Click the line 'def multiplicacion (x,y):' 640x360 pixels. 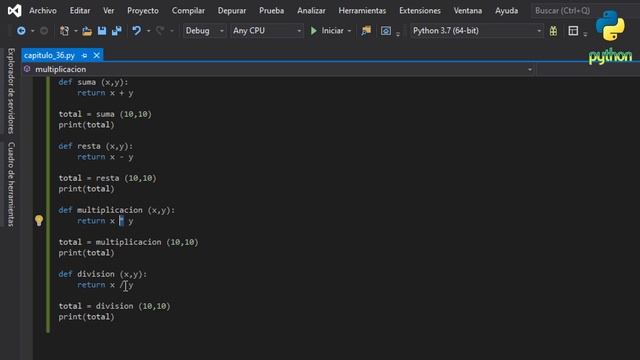click(116, 210)
